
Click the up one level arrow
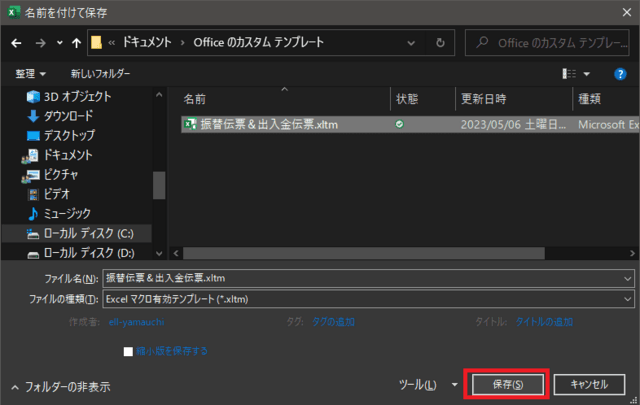click(76, 43)
